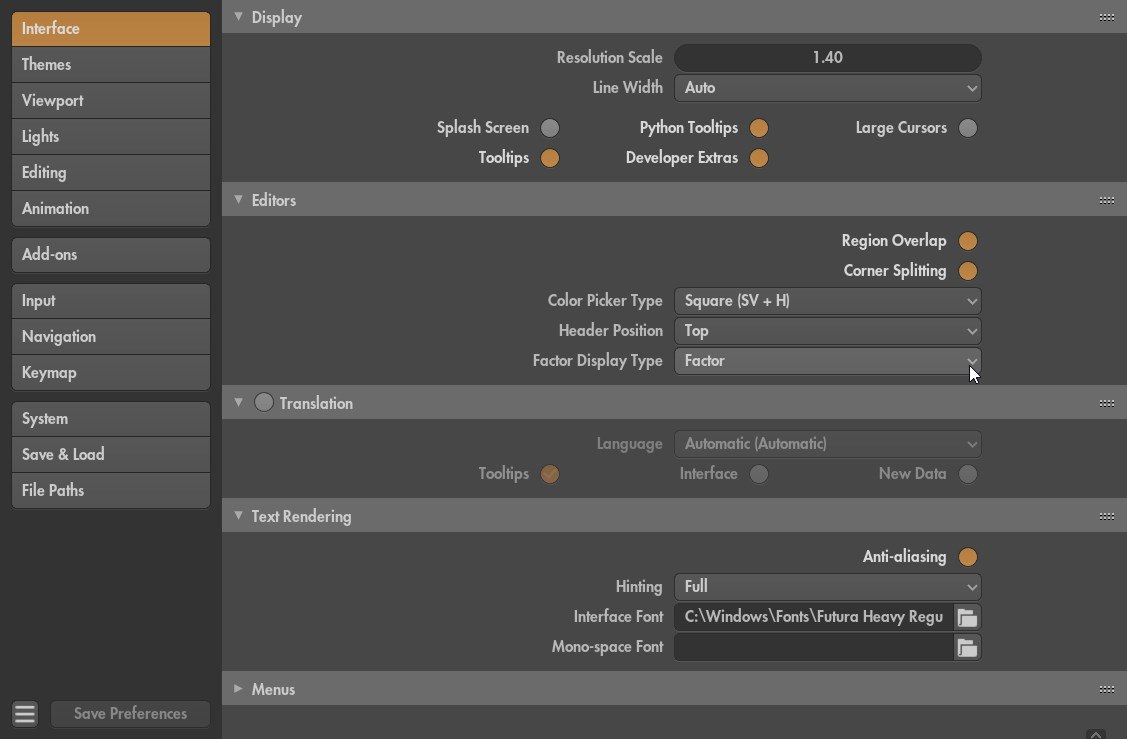The image size is (1127, 739).
Task: Click the Menus panel grip icon
Action: pos(1106,689)
